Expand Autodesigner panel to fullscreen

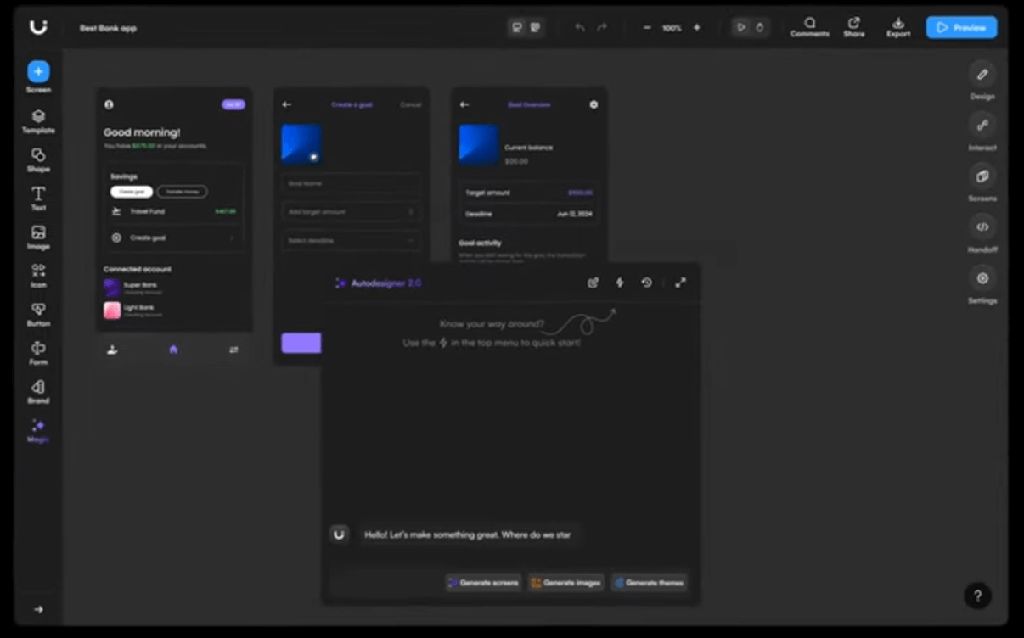coord(681,283)
